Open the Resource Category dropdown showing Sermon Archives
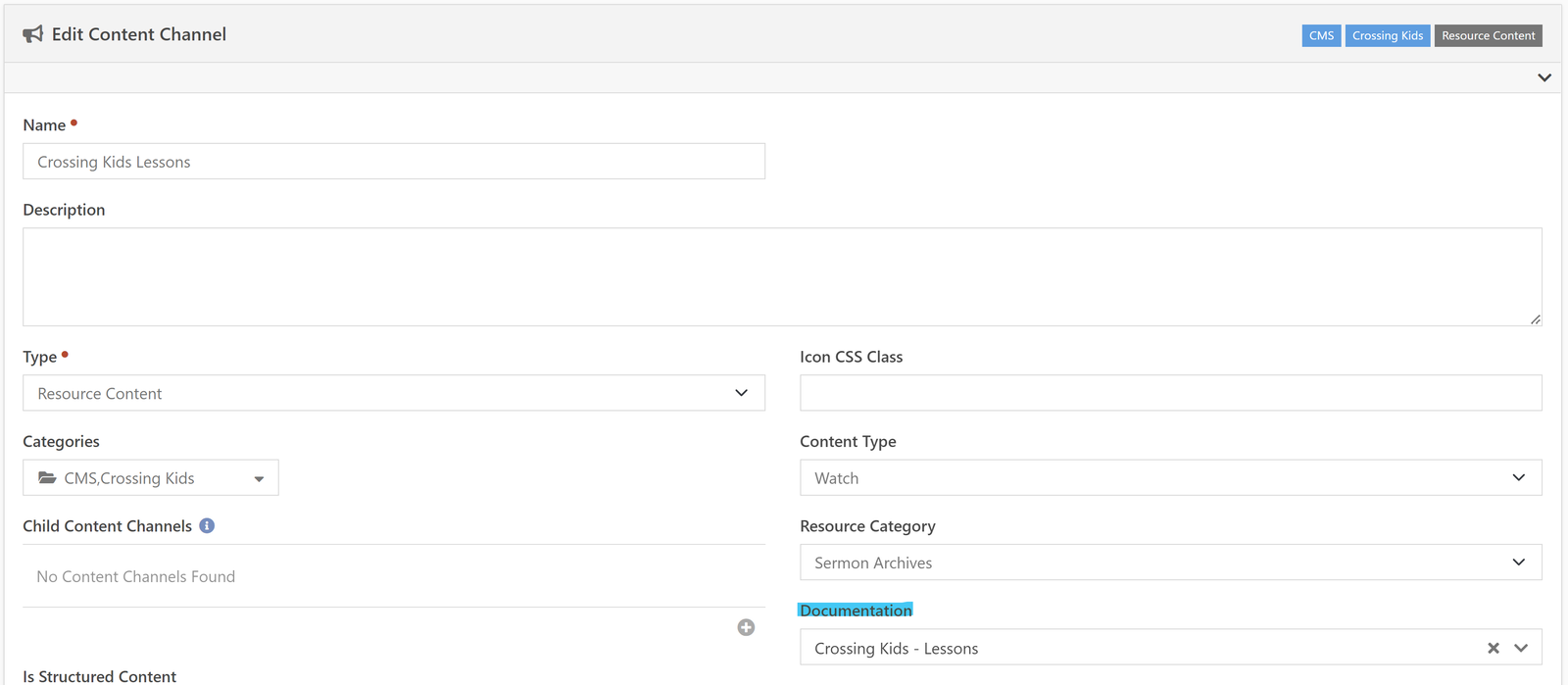This screenshot has width=1568, height=685. [1171, 563]
